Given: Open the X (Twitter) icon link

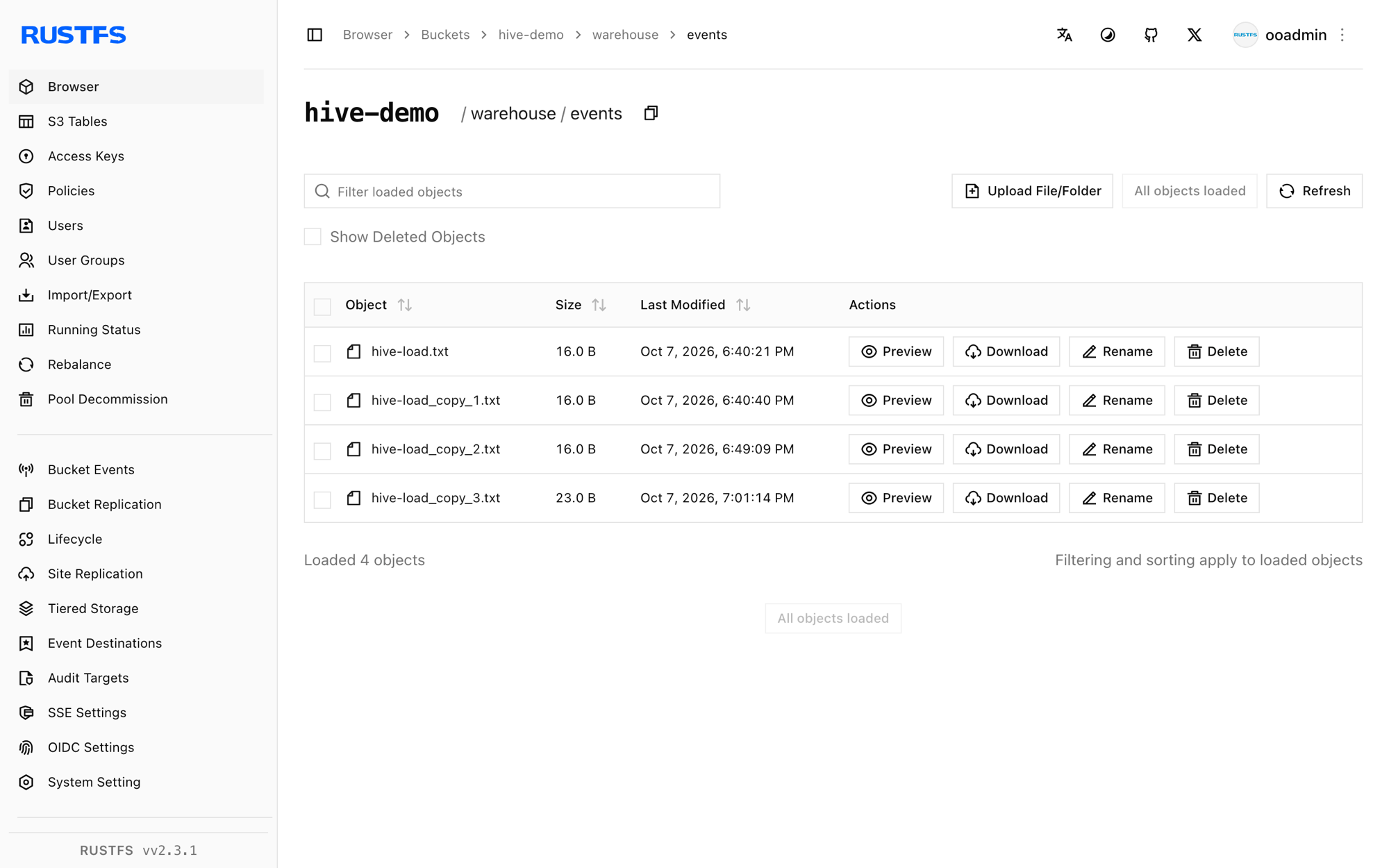Looking at the screenshot, I should point(1195,35).
